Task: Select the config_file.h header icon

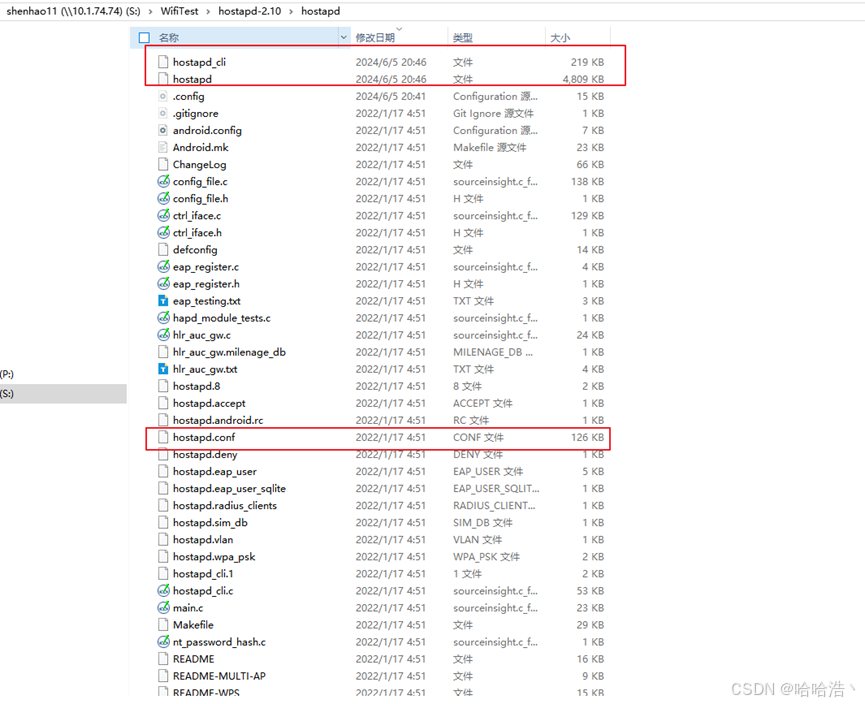Action: [163, 199]
